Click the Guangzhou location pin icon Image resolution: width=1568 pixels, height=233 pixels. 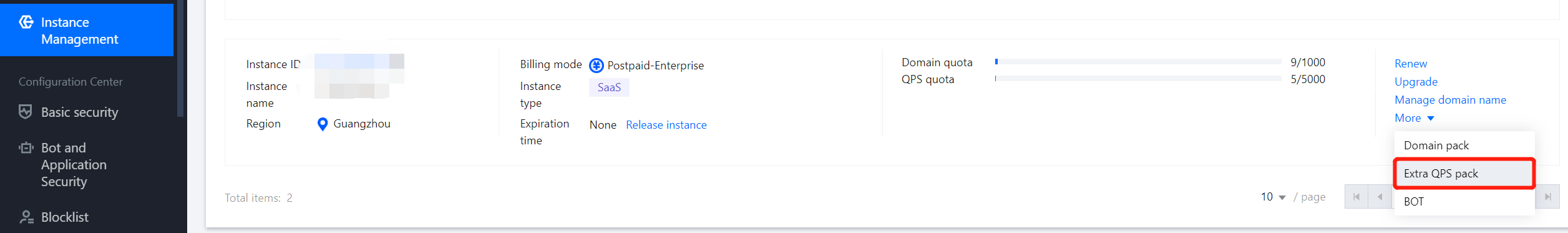click(x=323, y=124)
